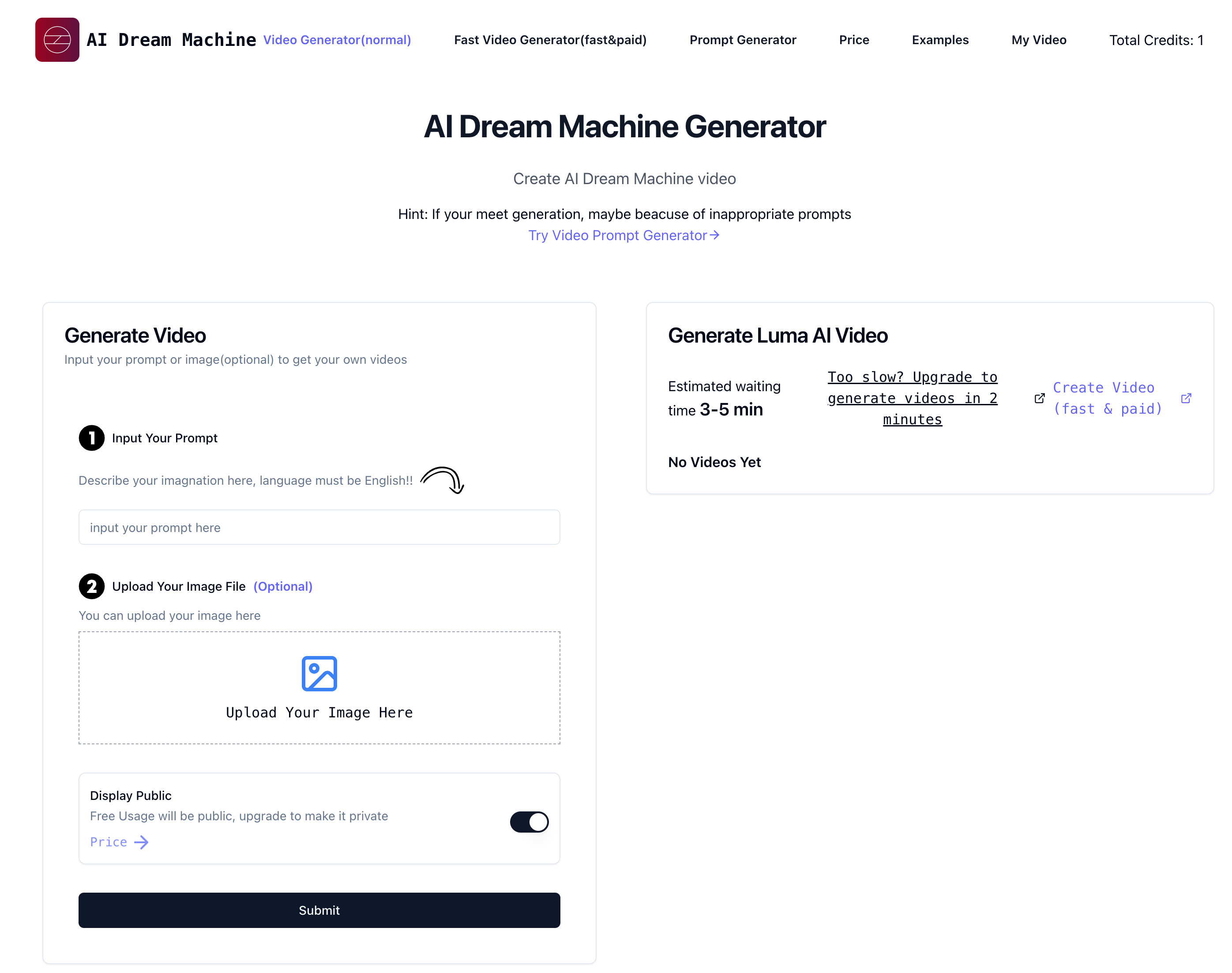Click the No Videos Yet text
Image resolution: width=1232 pixels, height=973 pixels.
(714, 462)
